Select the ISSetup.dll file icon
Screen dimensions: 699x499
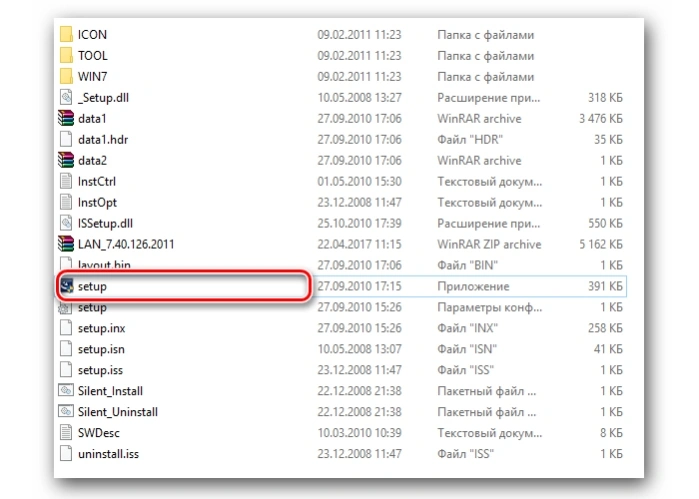[x=66, y=223]
